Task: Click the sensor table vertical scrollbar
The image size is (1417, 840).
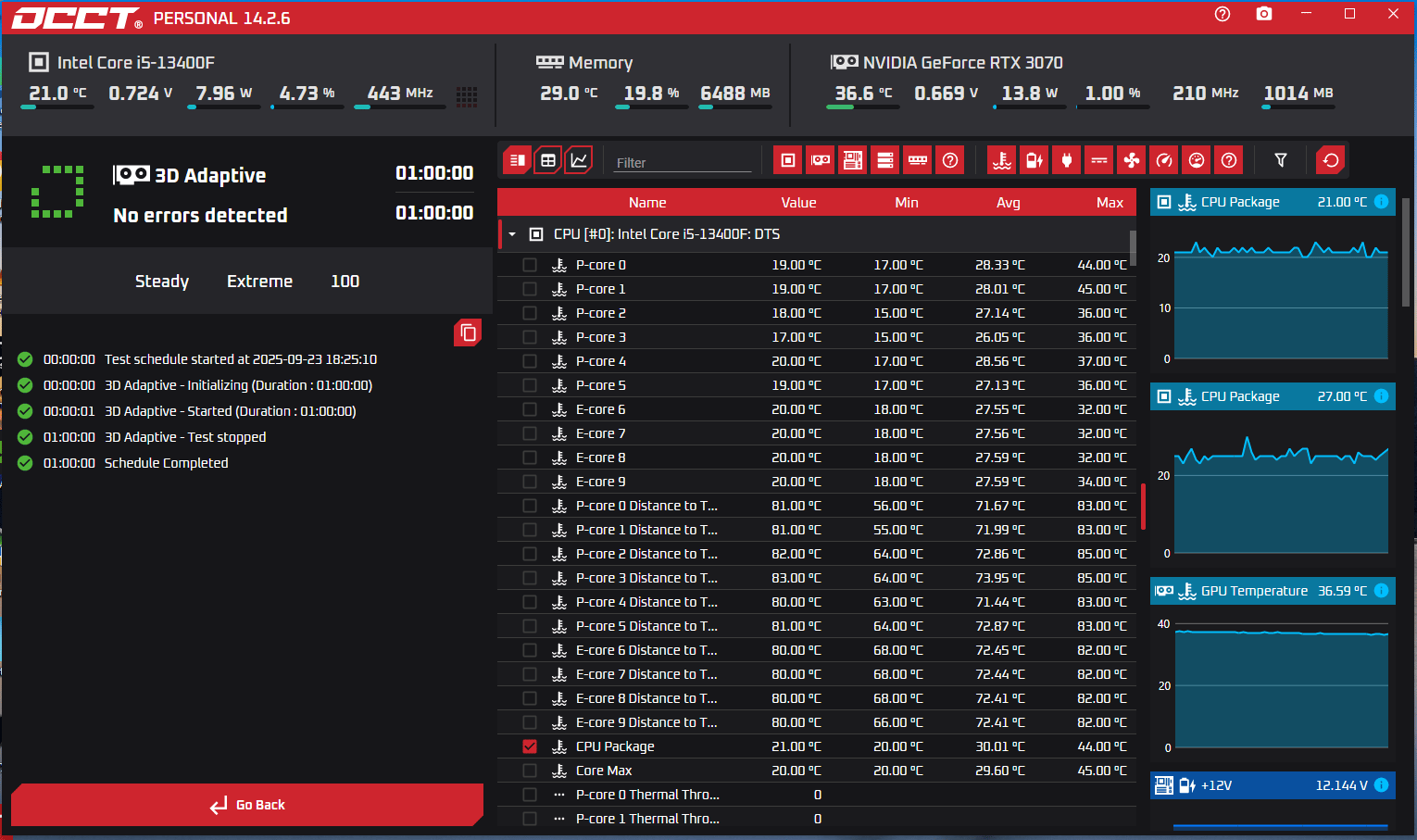Action: tap(1133, 247)
